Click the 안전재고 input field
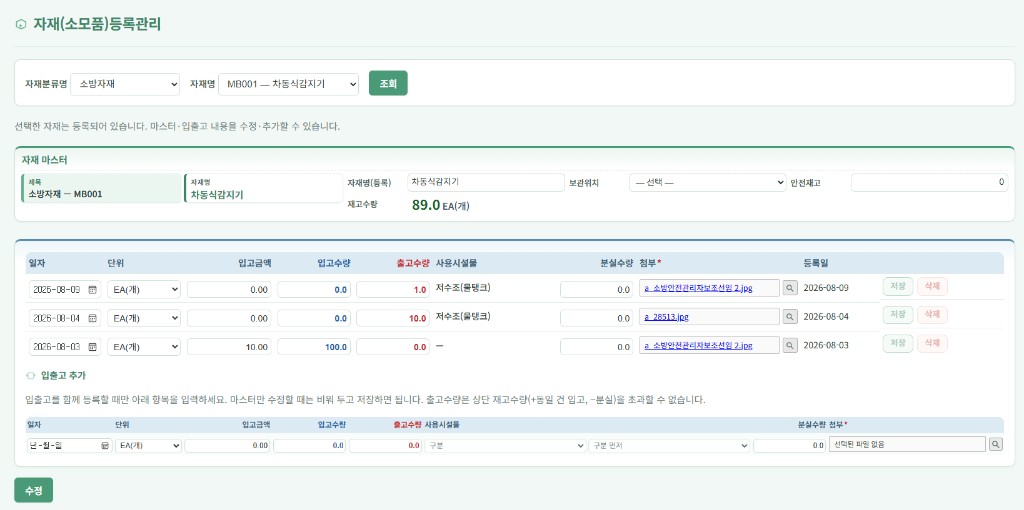The image size is (1024, 510). point(930,183)
